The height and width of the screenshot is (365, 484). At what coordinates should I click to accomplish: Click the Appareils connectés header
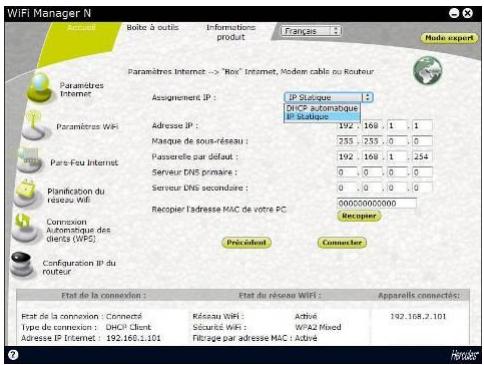point(419,295)
